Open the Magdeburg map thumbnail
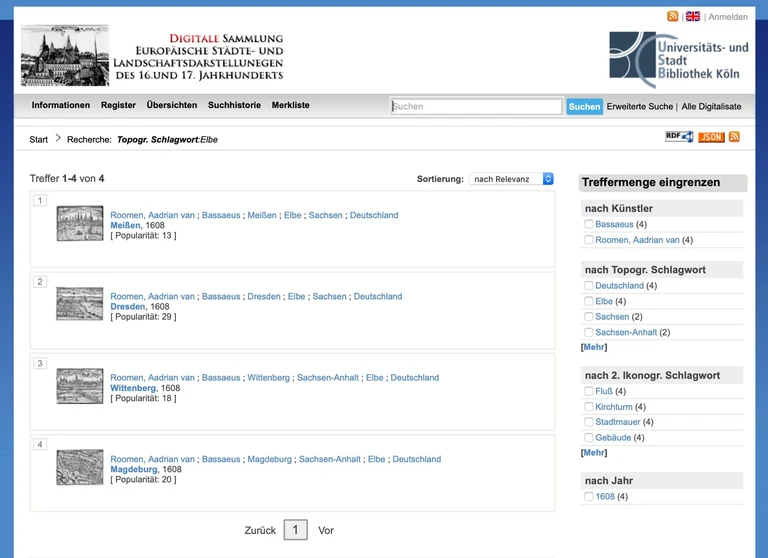 pos(80,467)
